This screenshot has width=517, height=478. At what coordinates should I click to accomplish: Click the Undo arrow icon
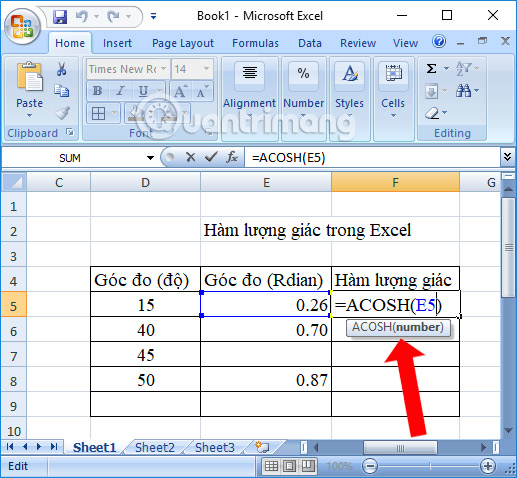click(82, 16)
